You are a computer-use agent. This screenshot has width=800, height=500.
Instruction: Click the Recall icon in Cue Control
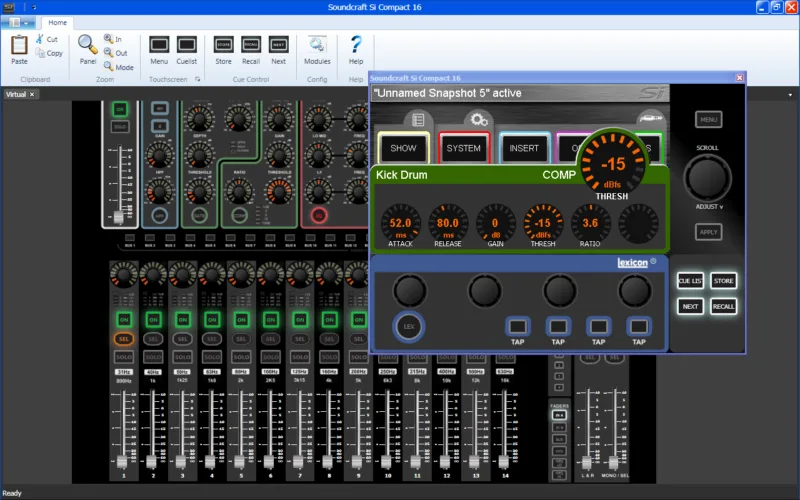coord(251,44)
